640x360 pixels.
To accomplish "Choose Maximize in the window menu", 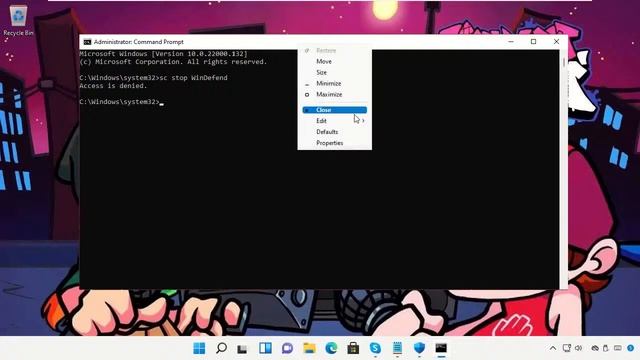I will tap(329, 94).
